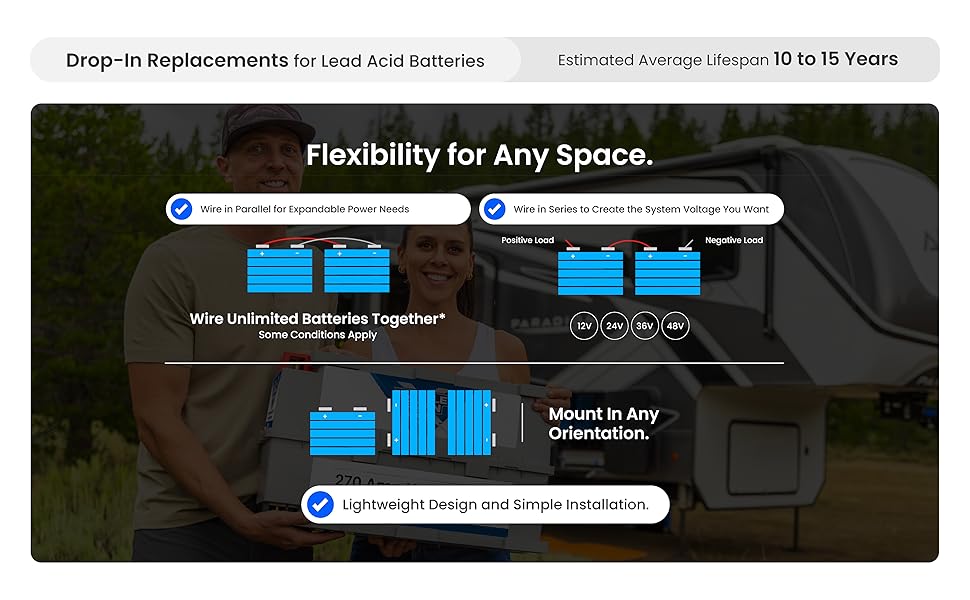This screenshot has width=970, height=600.
Task: Click the right battery in the parallel diagram
Action: [x=357, y=269]
